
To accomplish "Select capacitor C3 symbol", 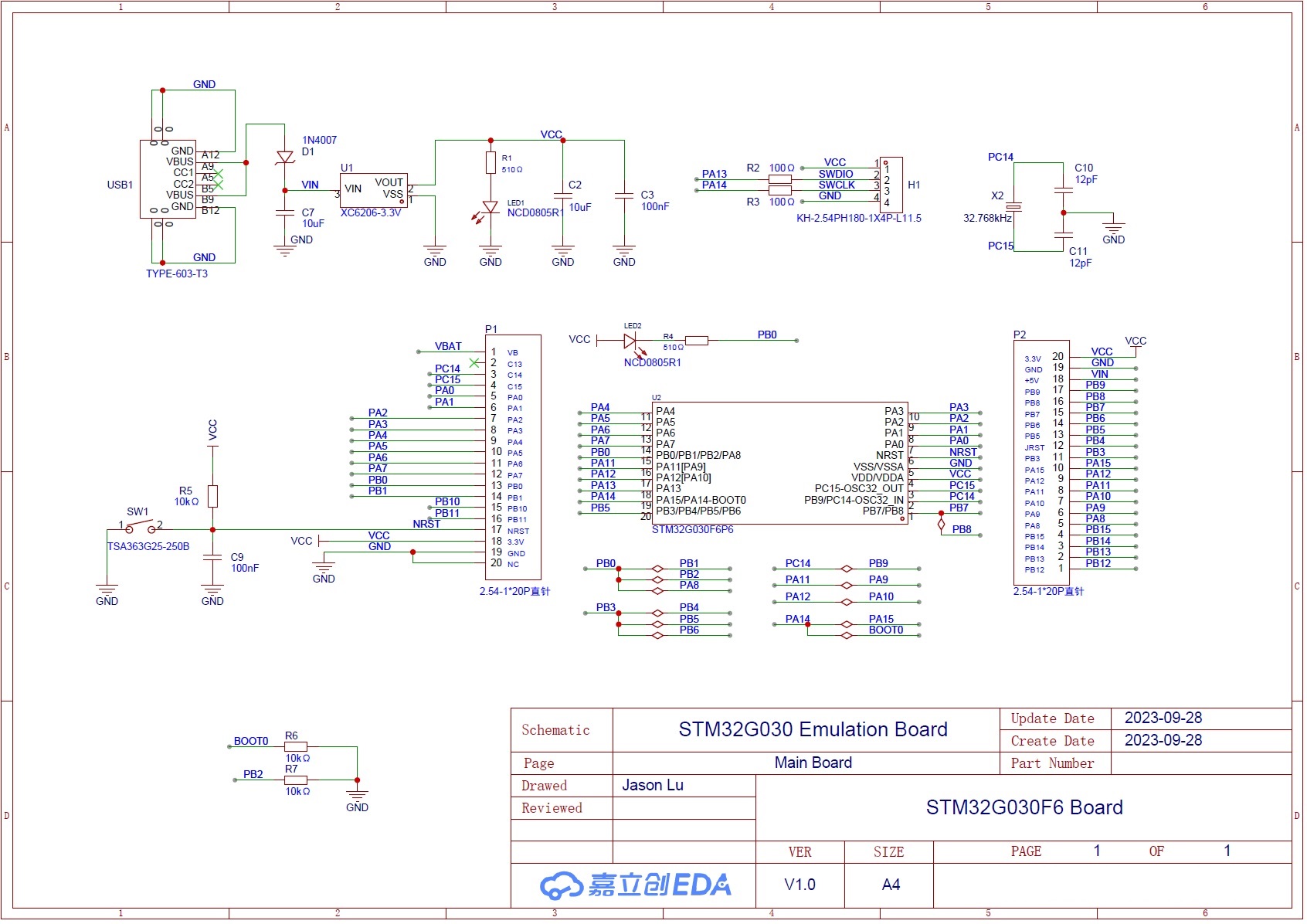I will [x=624, y=195].
